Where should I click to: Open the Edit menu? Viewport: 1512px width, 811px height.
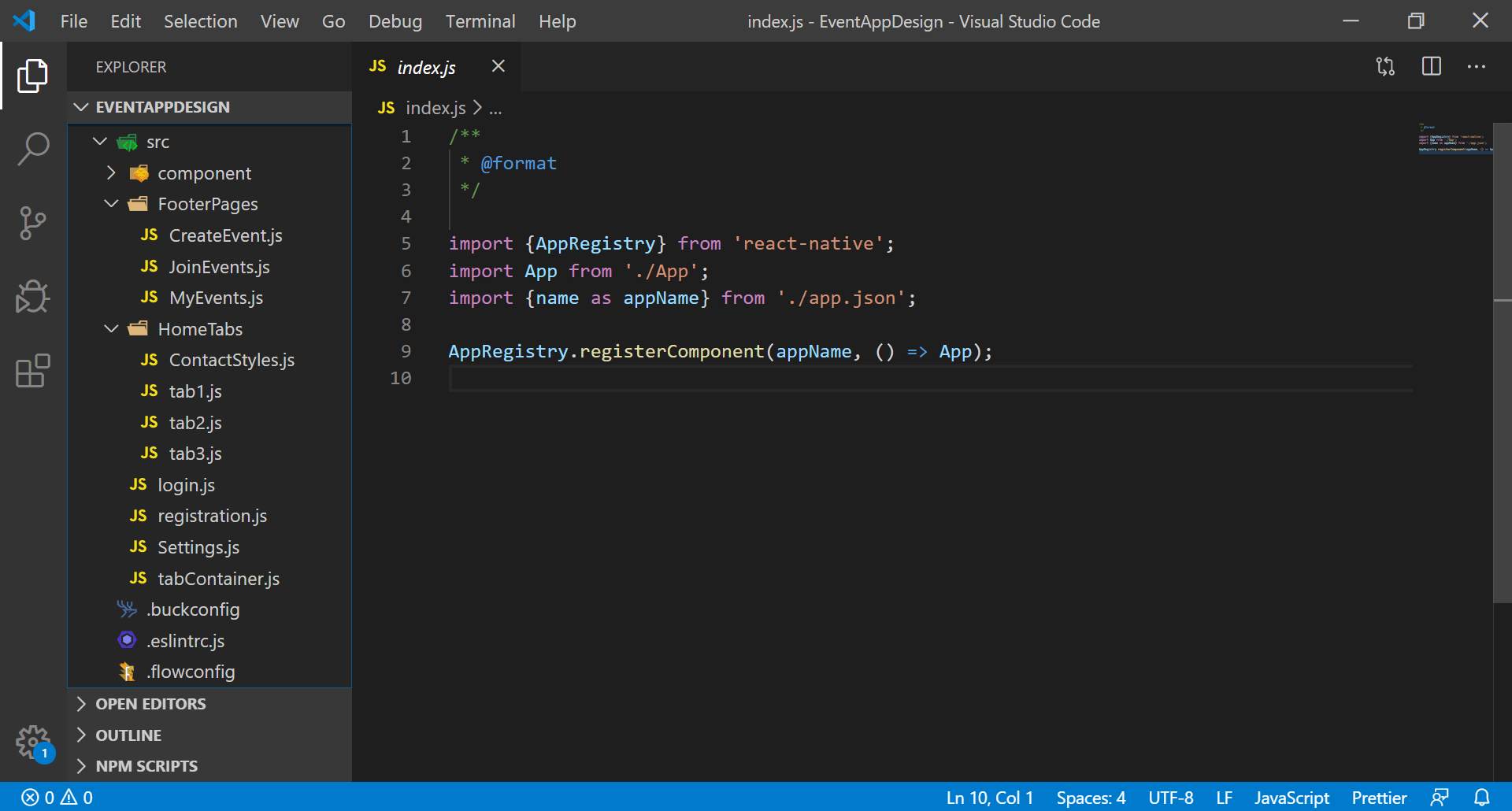[x=126, y=21]
